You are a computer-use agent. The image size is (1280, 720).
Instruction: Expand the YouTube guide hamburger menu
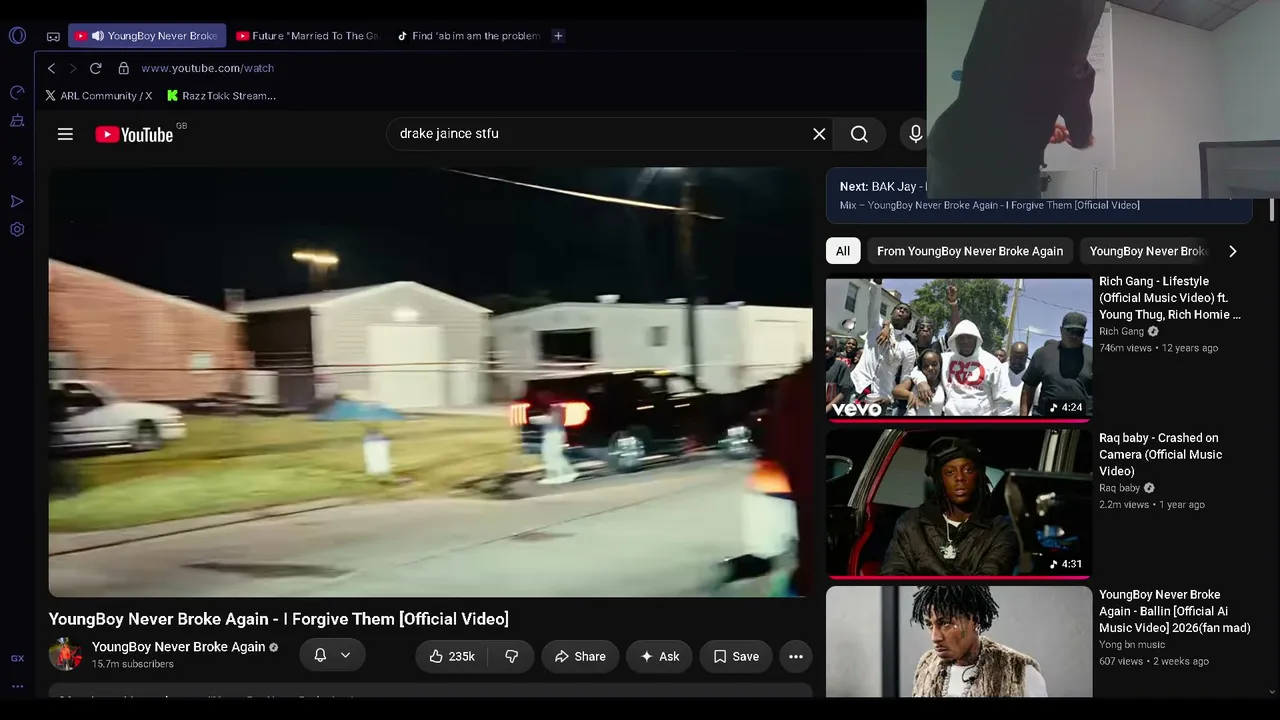pos(65,134)
